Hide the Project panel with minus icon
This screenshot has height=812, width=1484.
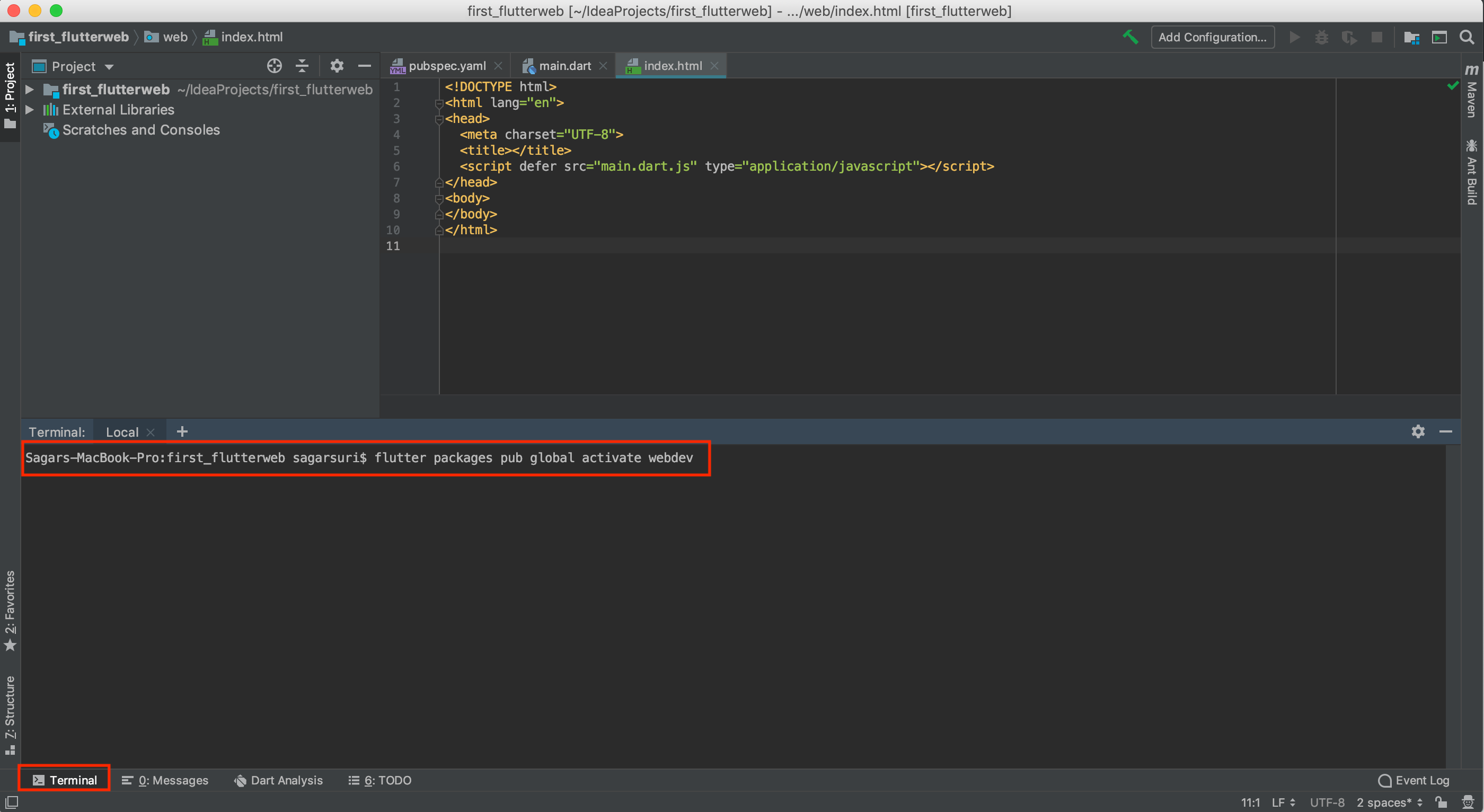[x=364, y=66]
